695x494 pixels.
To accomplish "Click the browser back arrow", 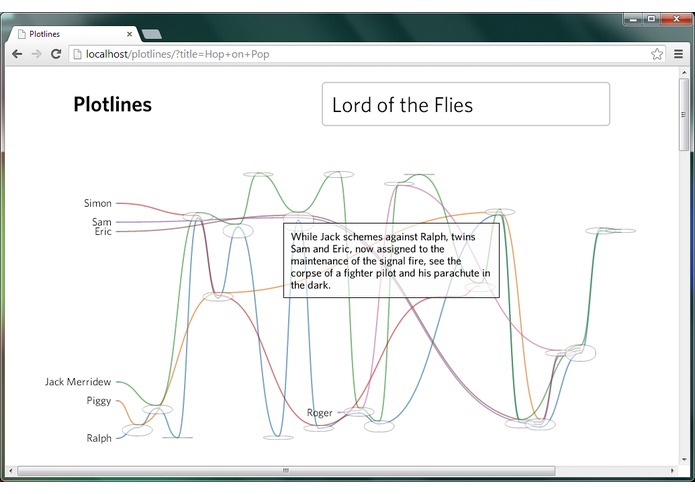I will pos(17,54).
